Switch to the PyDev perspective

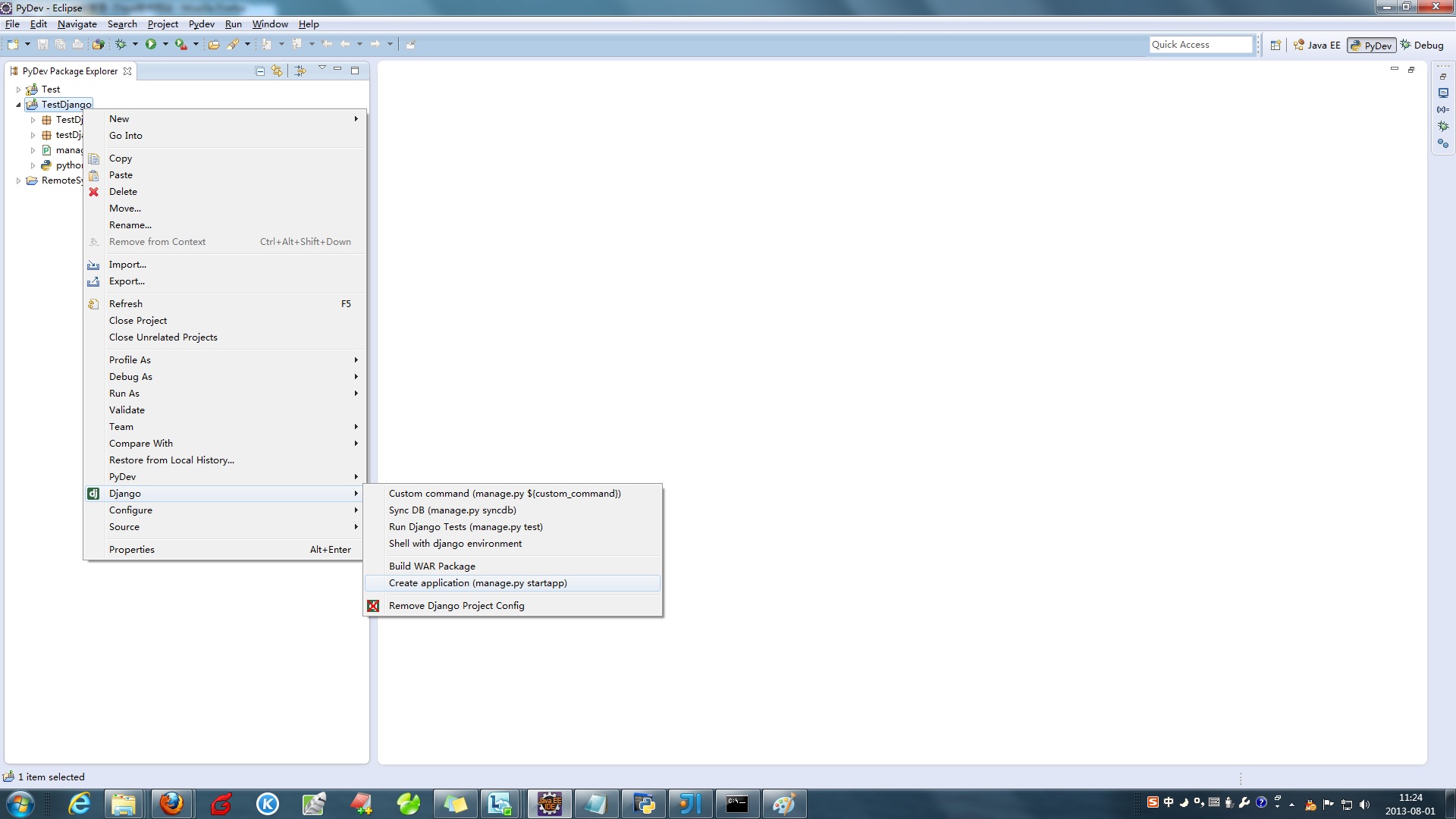1371,45
